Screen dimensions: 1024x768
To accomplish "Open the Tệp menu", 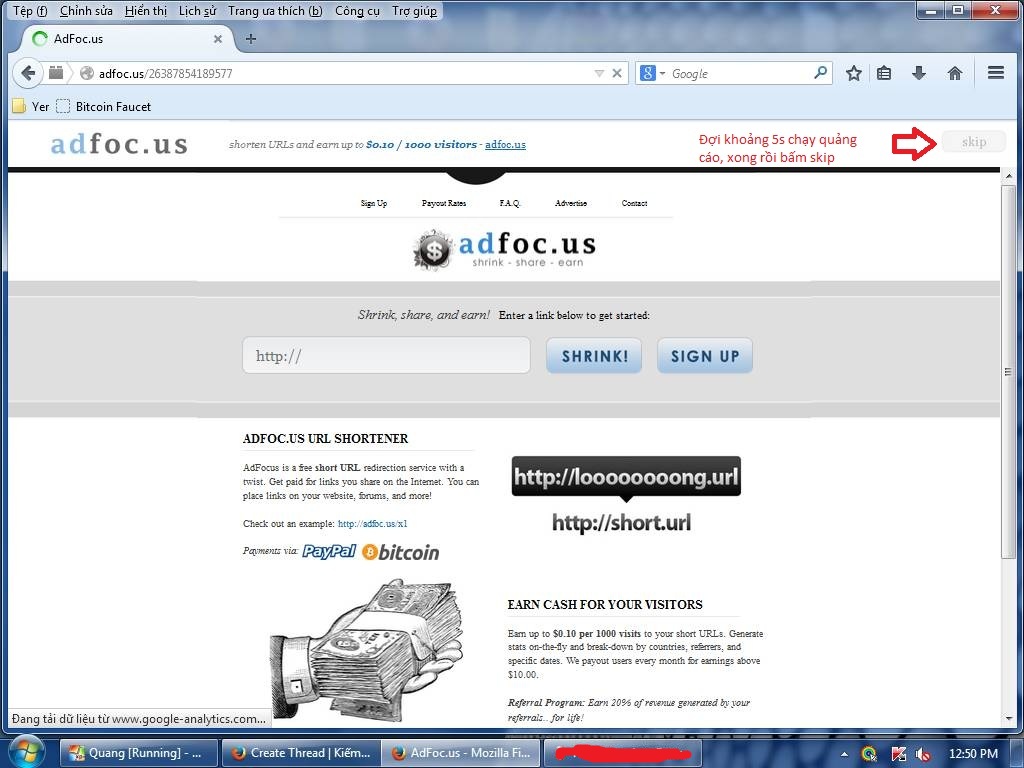I will [x=30, y=10].
